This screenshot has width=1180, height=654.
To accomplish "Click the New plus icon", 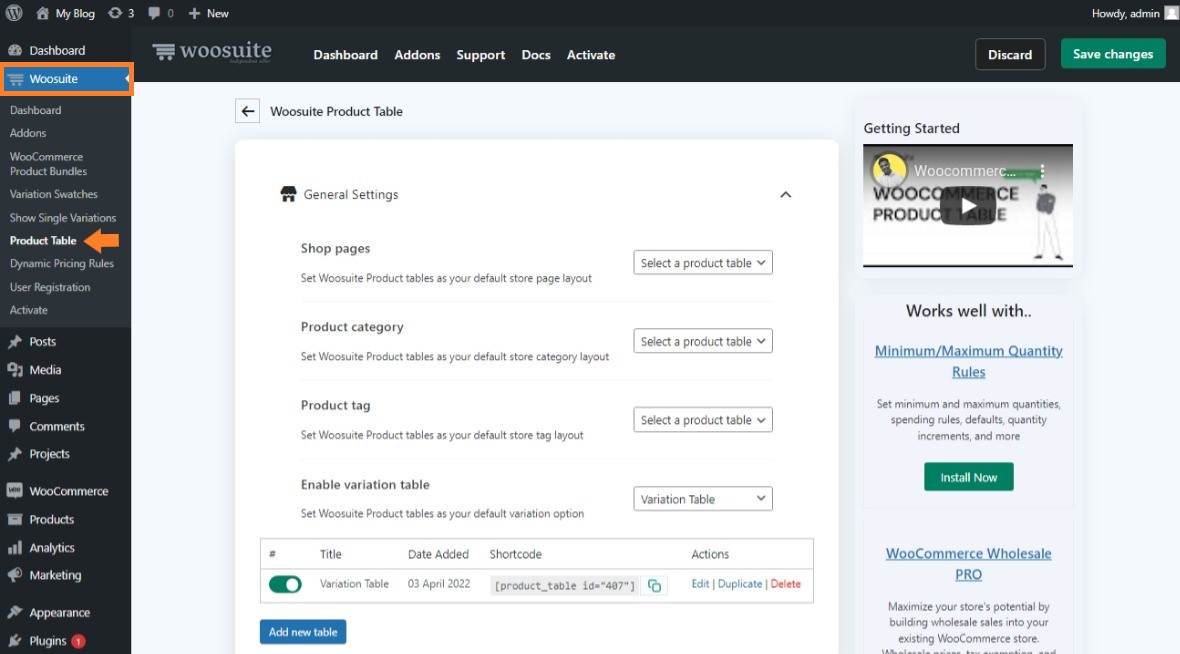I will pyautogui.click(x=194, y=13).
